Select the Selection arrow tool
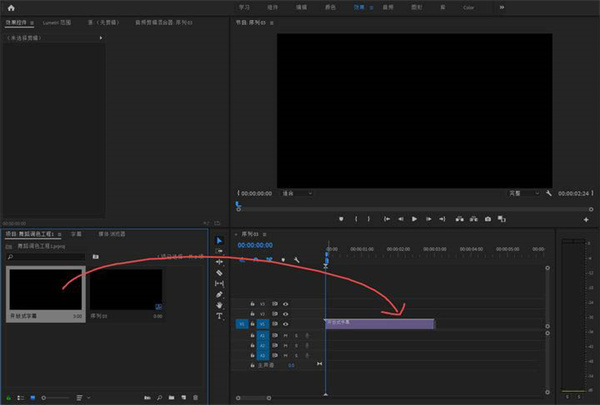Viewport: 600px width, 405px height. tap(219, 240)
